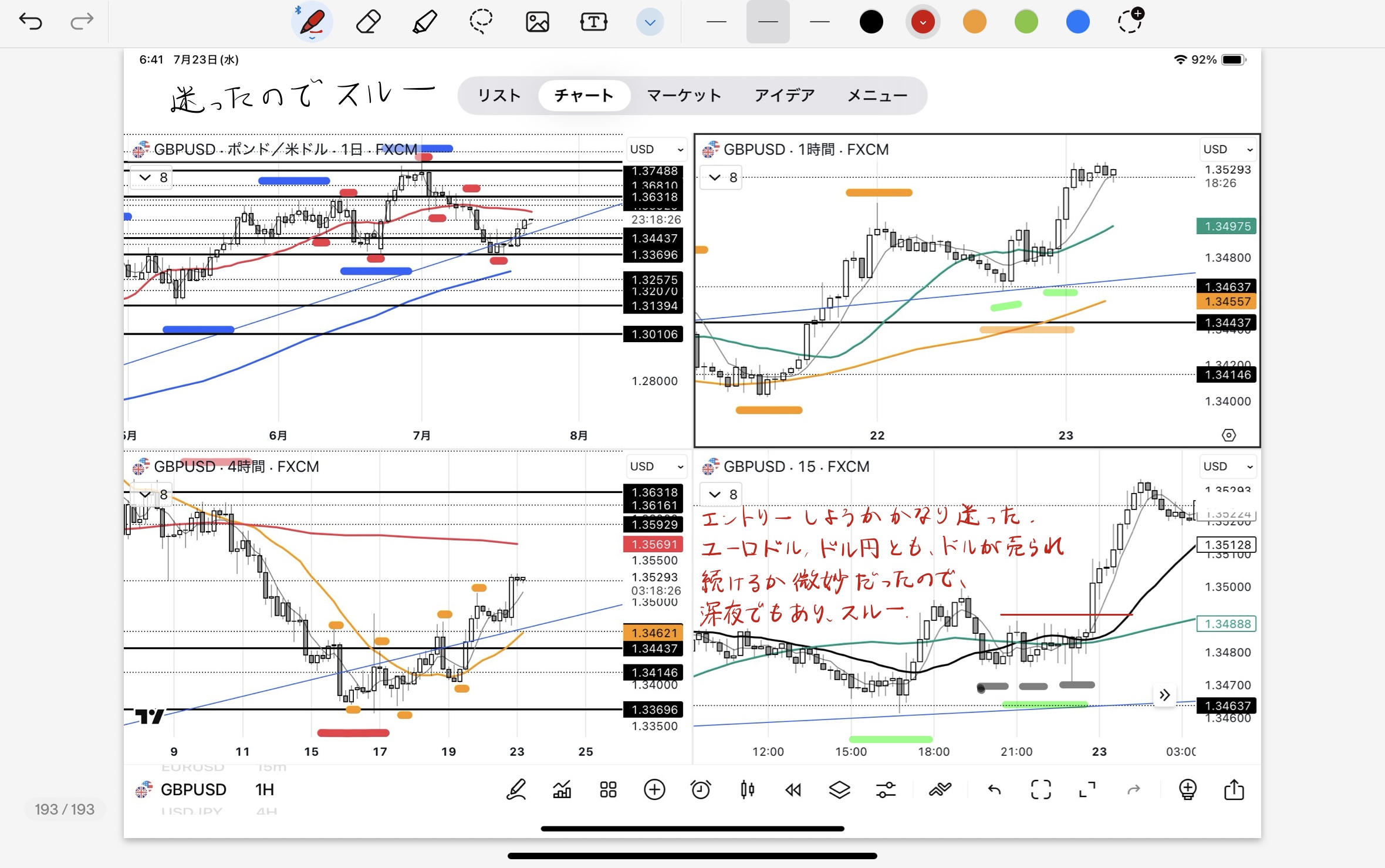Undo the last stroke in note app
The height and width of the screenshot is (868, 1385).
click(x=31, y=22)
